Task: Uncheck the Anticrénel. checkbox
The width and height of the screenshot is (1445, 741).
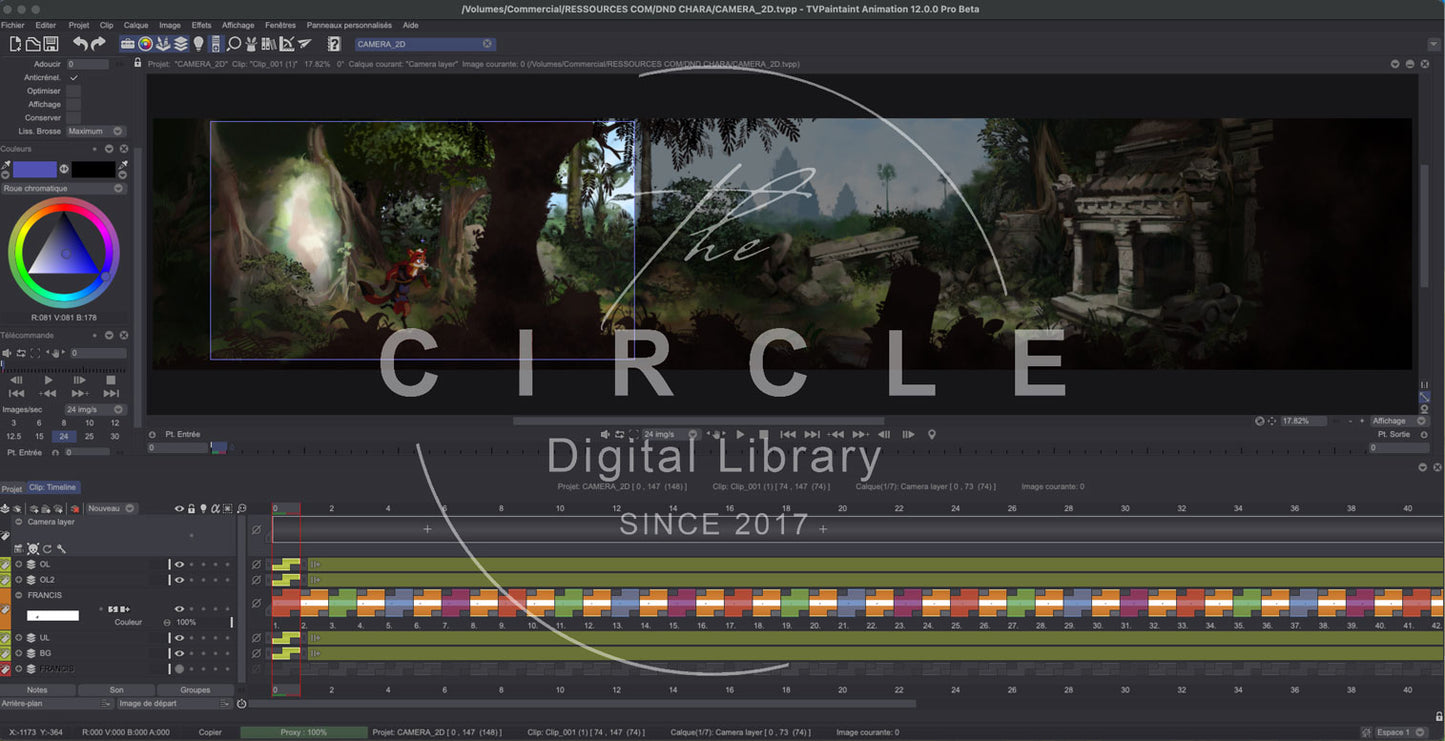Action: [x=73, y=78]
